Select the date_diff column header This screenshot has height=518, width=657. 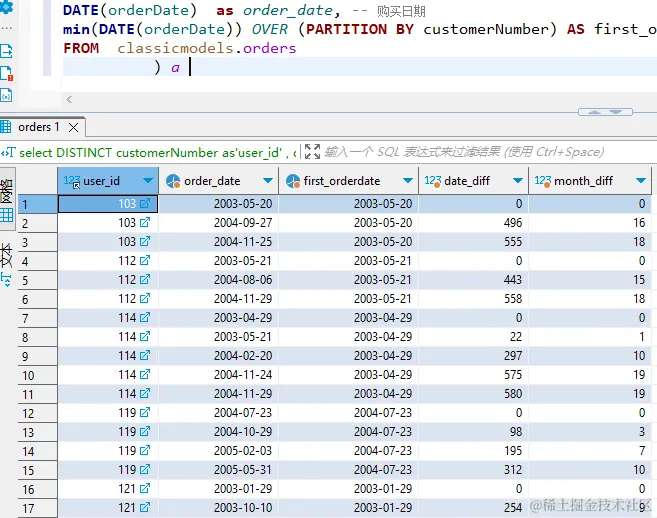point(473,181)
